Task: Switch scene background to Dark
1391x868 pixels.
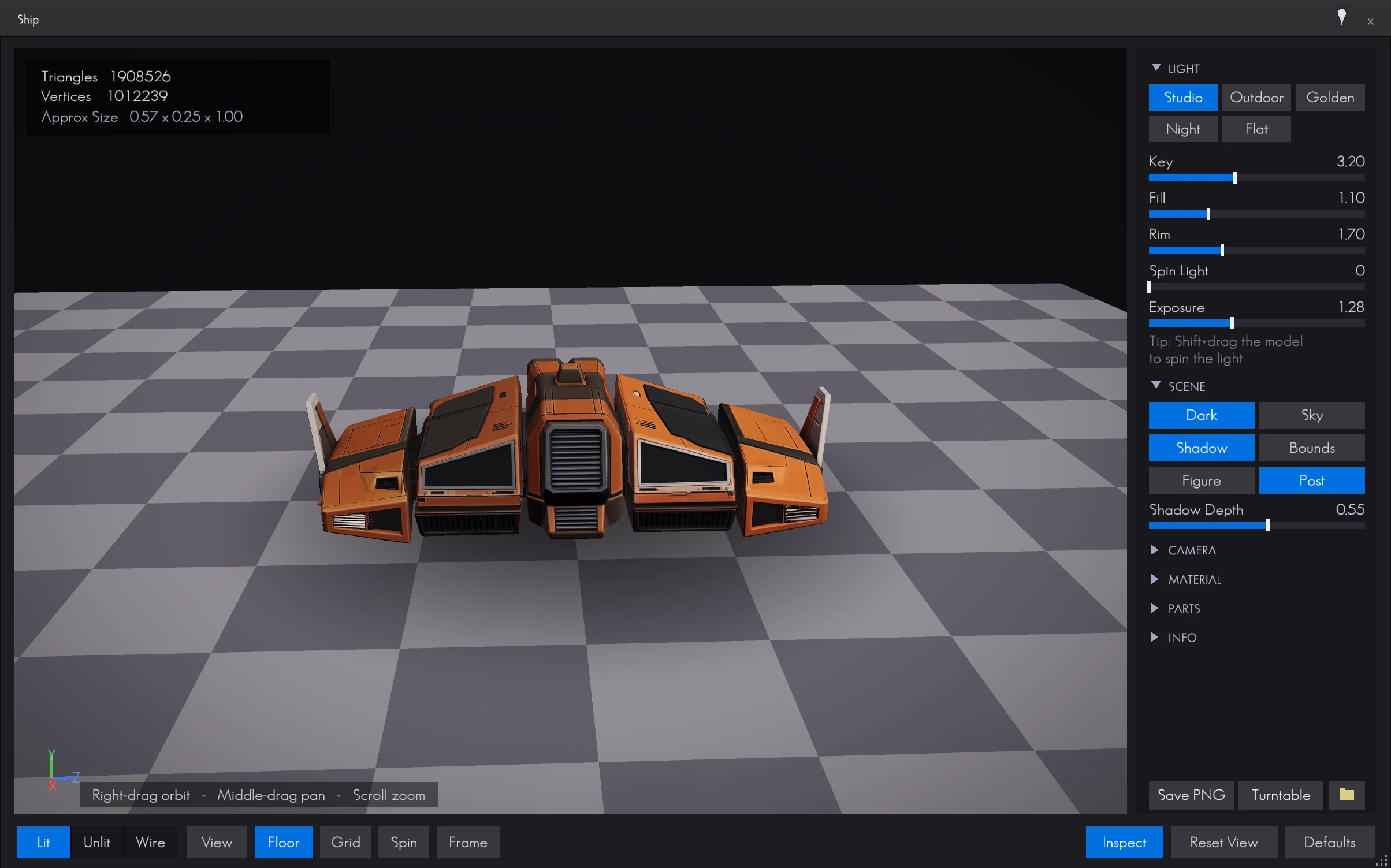Action: point(1201,415)
